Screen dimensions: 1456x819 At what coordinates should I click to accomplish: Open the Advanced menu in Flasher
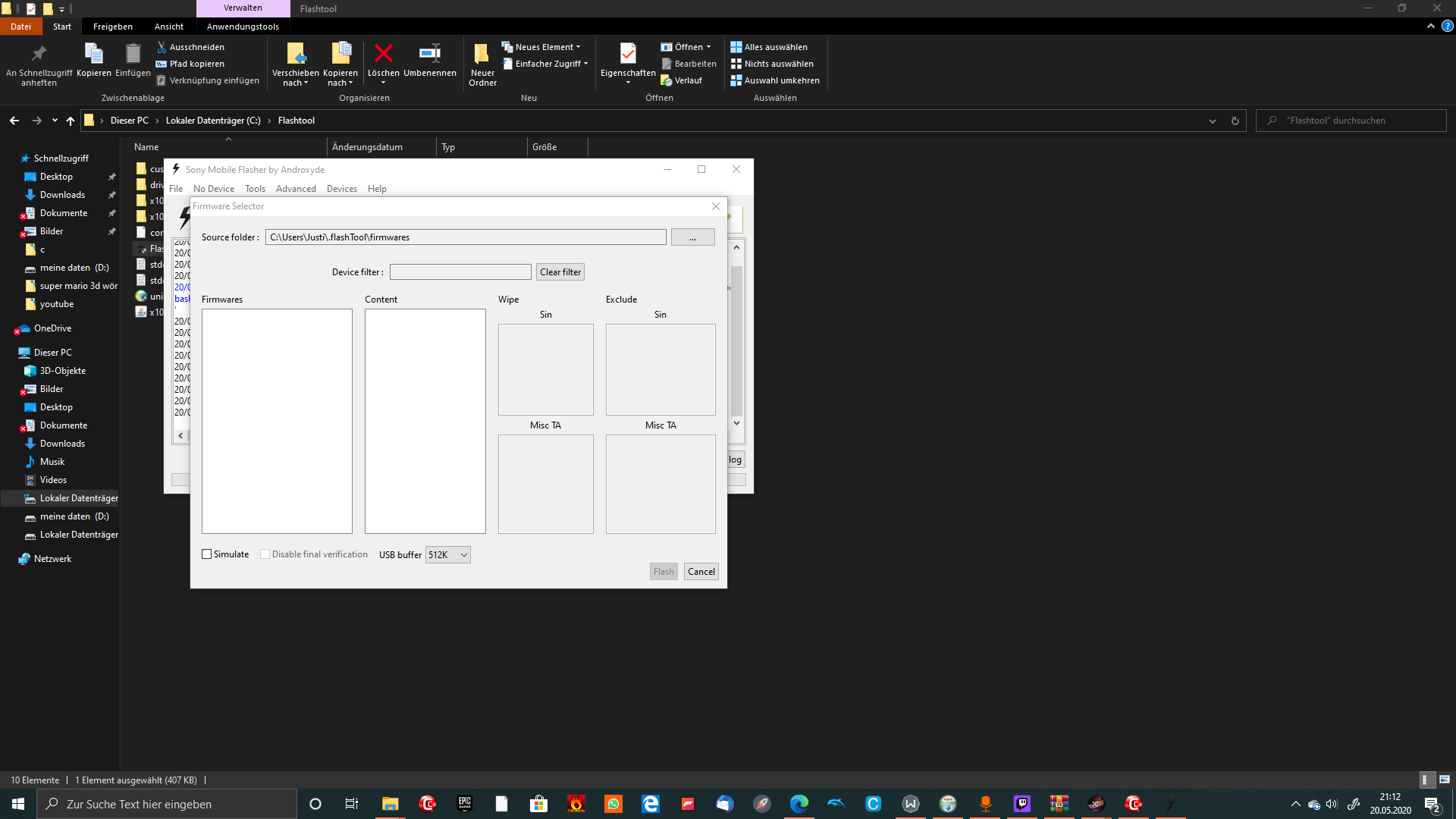[296, 189]
